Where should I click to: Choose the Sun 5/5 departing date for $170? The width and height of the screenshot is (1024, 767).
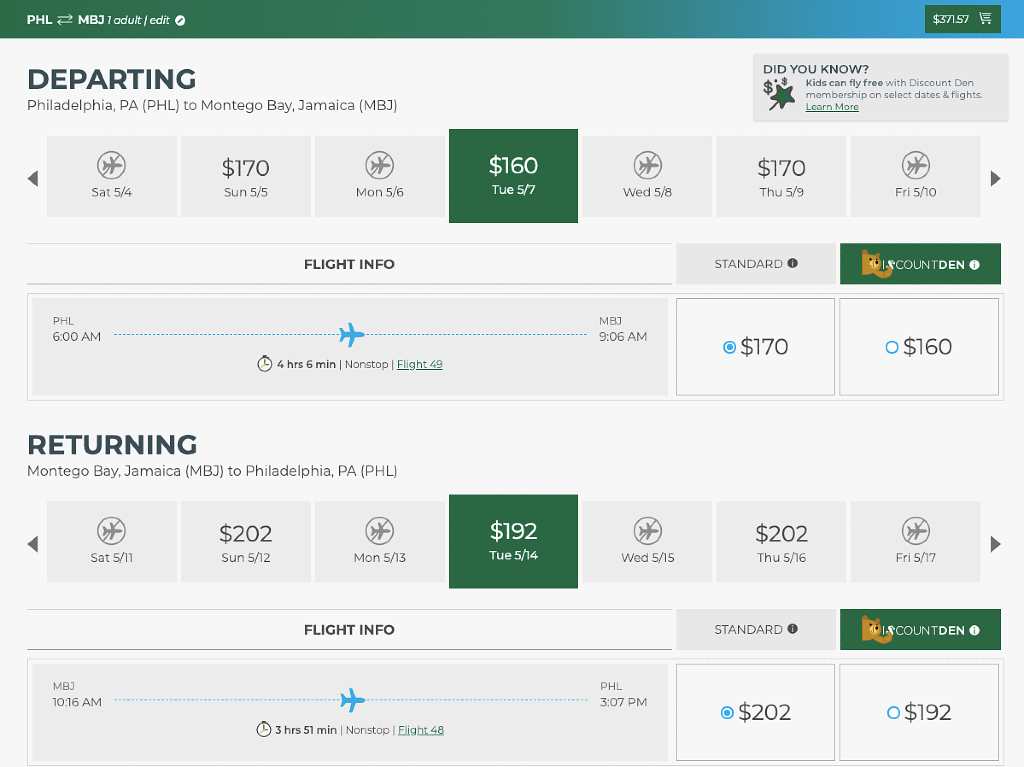246,176
